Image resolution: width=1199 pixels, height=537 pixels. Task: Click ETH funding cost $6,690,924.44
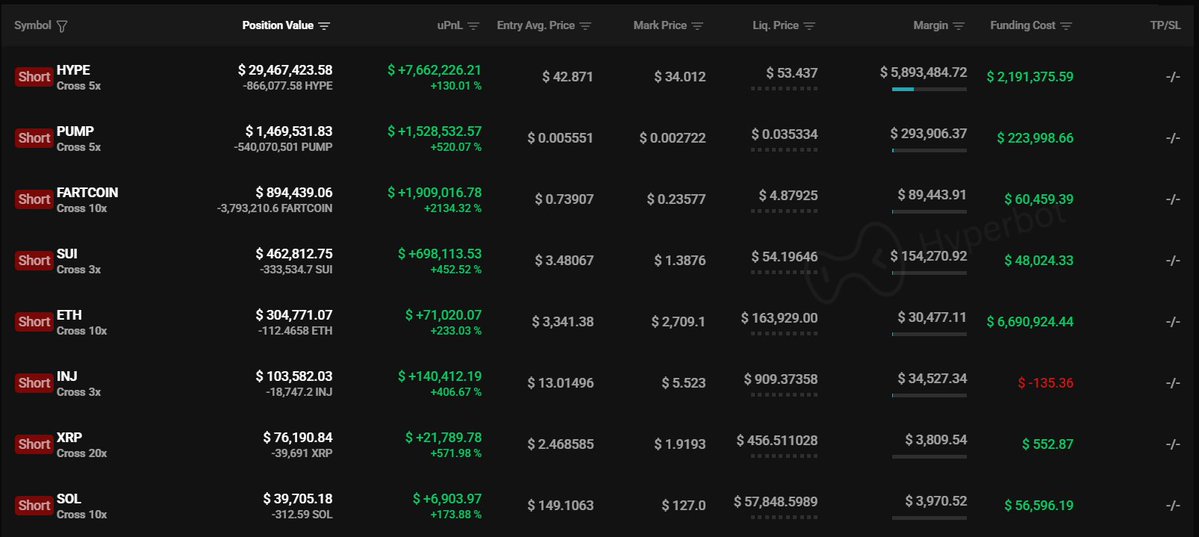click(1030, 322)
